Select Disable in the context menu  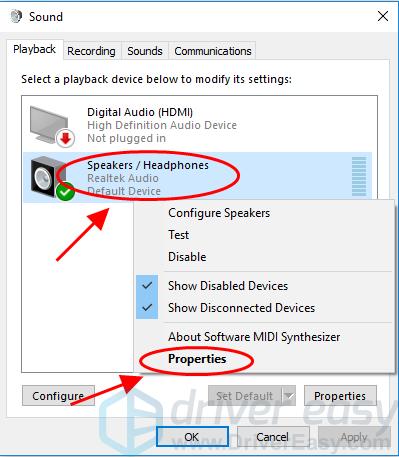click(187, 257)
